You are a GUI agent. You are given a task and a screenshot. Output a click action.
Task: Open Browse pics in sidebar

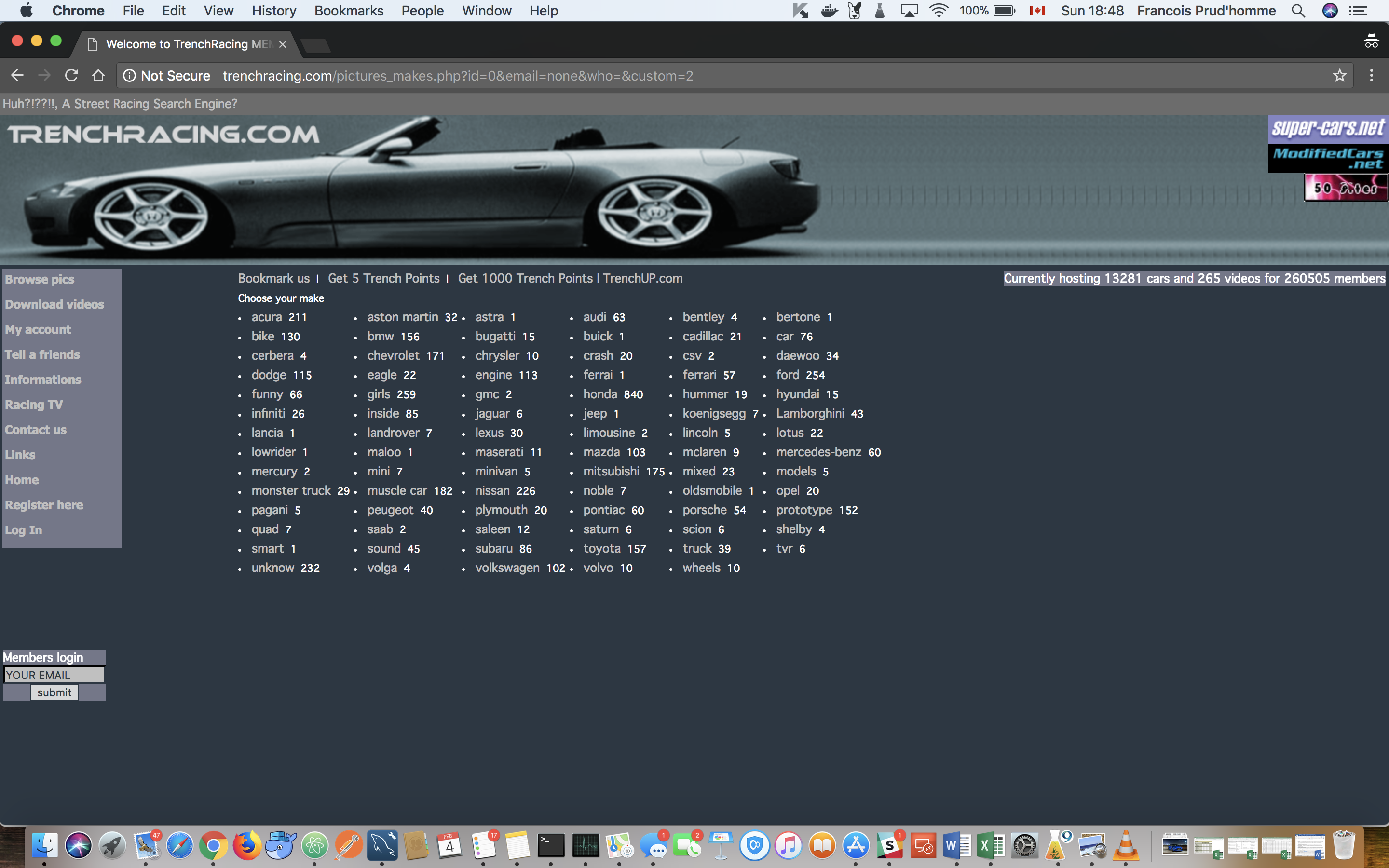click(x=40, y=279)
